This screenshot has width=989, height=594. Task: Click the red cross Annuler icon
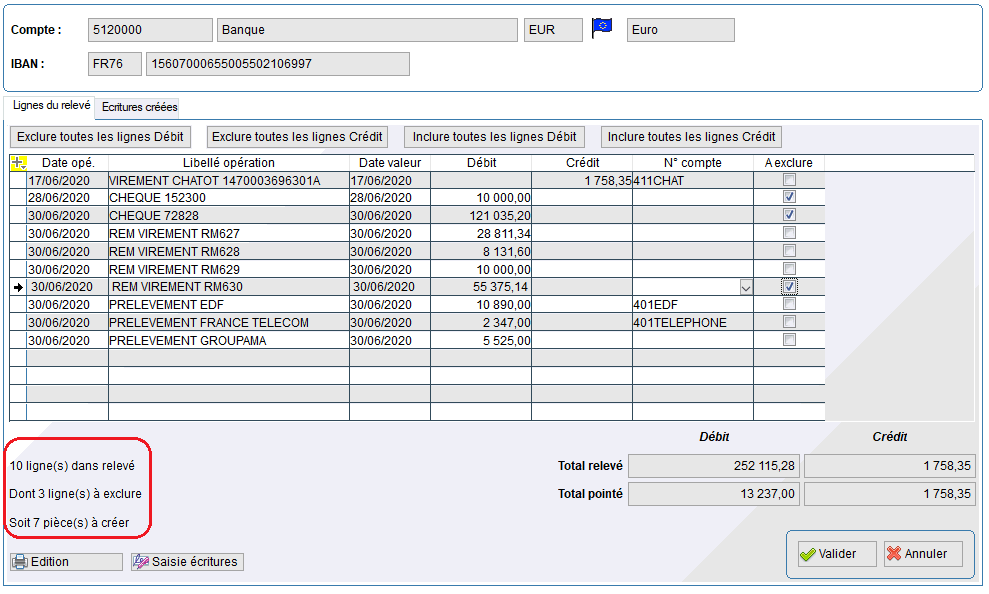coord(894,554)
